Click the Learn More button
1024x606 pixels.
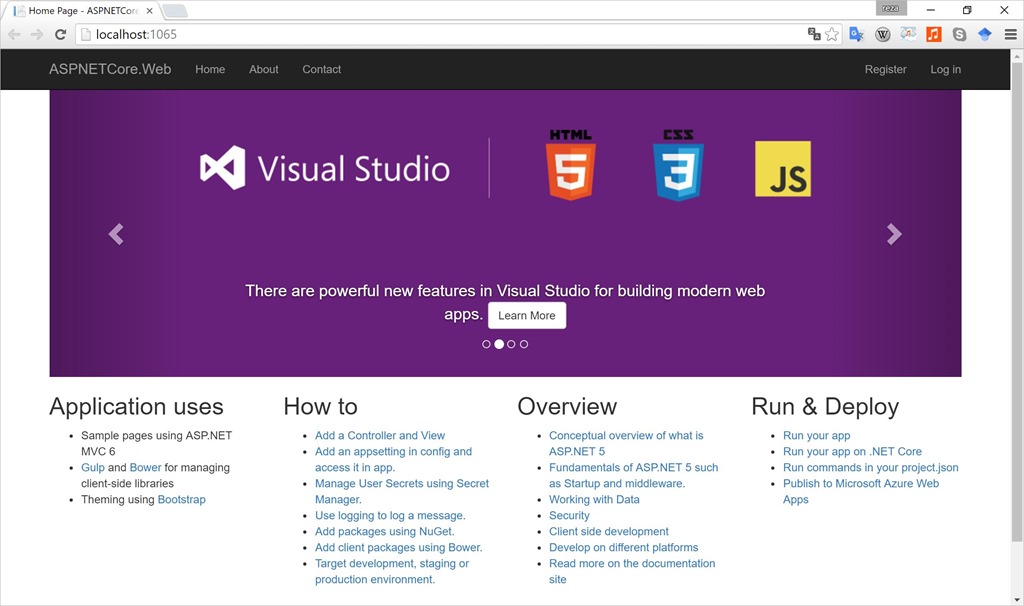(x=527, y=315)
